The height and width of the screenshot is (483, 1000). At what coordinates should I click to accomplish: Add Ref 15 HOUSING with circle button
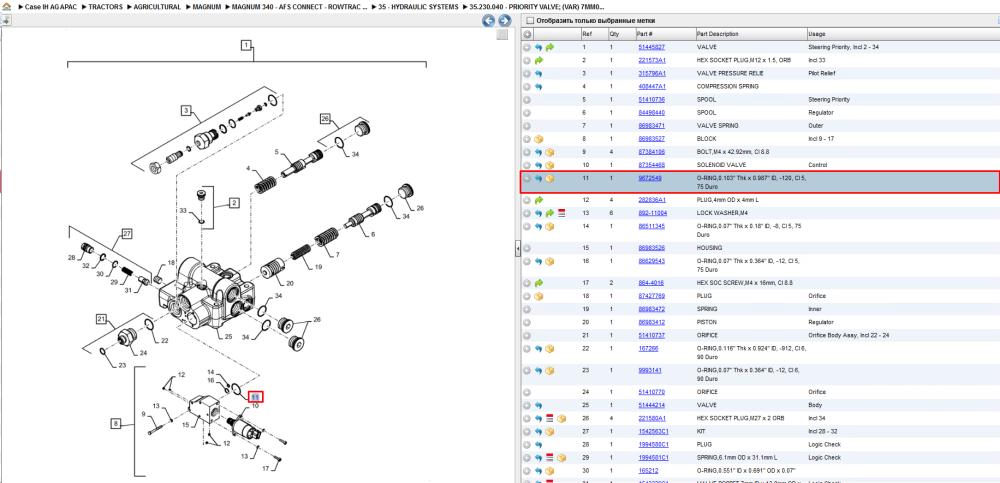[x=527, y=248]
